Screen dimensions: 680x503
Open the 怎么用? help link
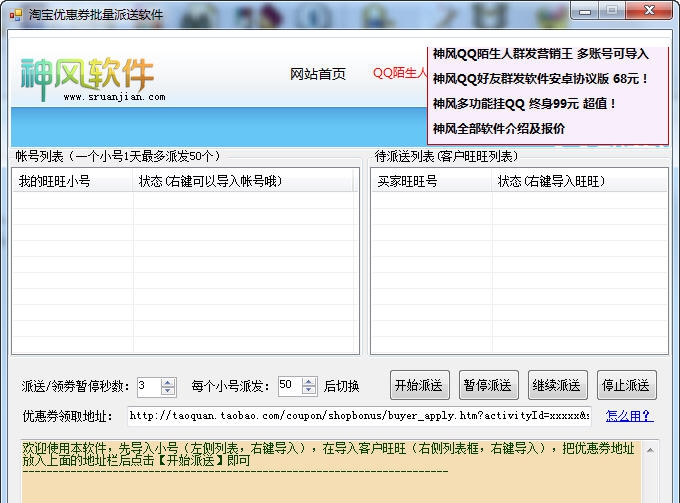coord(629,416)
